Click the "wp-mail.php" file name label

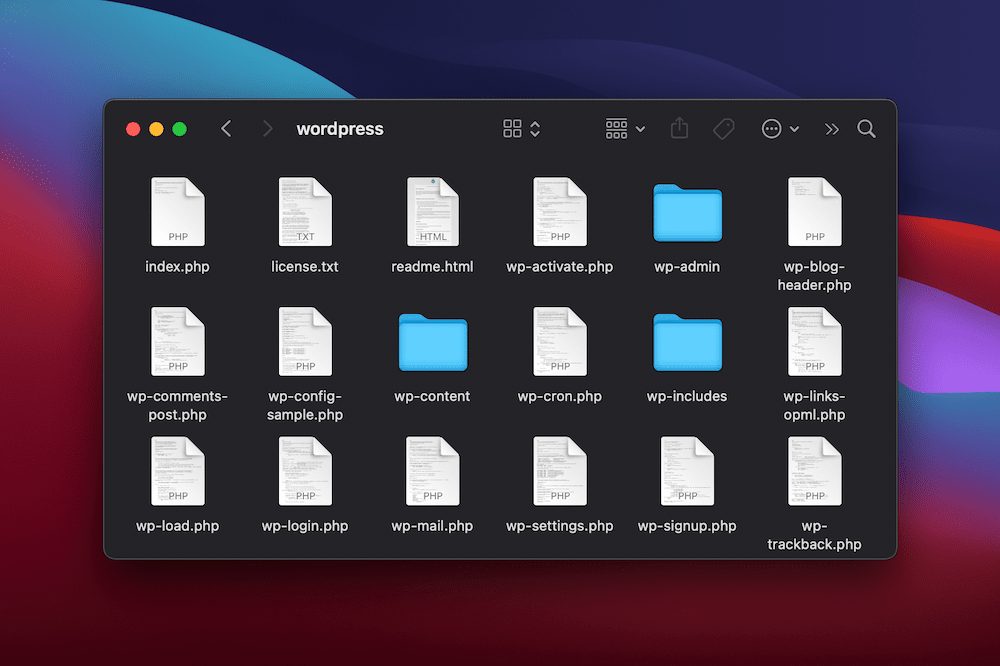432,526
